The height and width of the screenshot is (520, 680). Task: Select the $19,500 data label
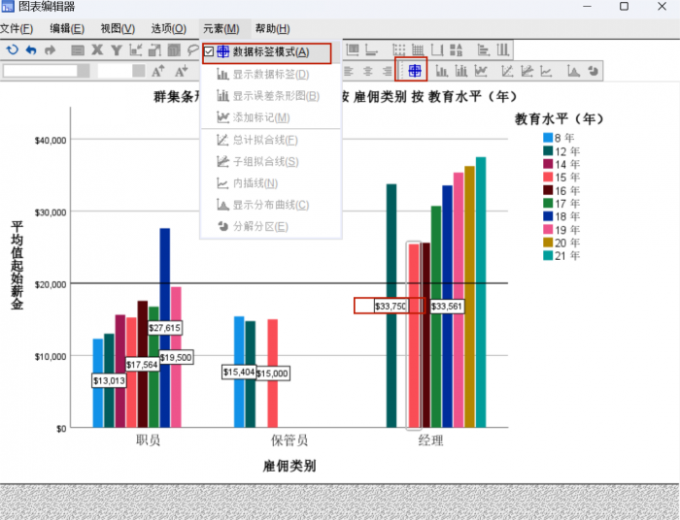click(176, 357)
